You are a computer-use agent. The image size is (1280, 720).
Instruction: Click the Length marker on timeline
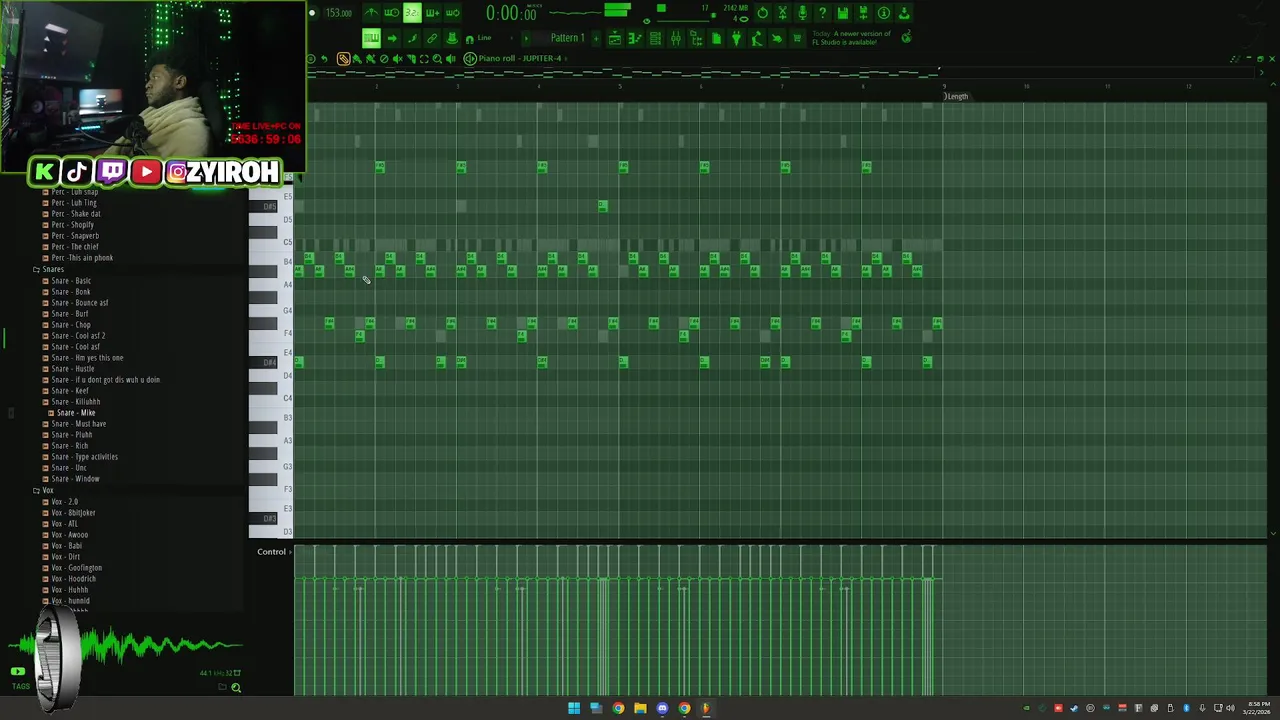click(957, 96)
